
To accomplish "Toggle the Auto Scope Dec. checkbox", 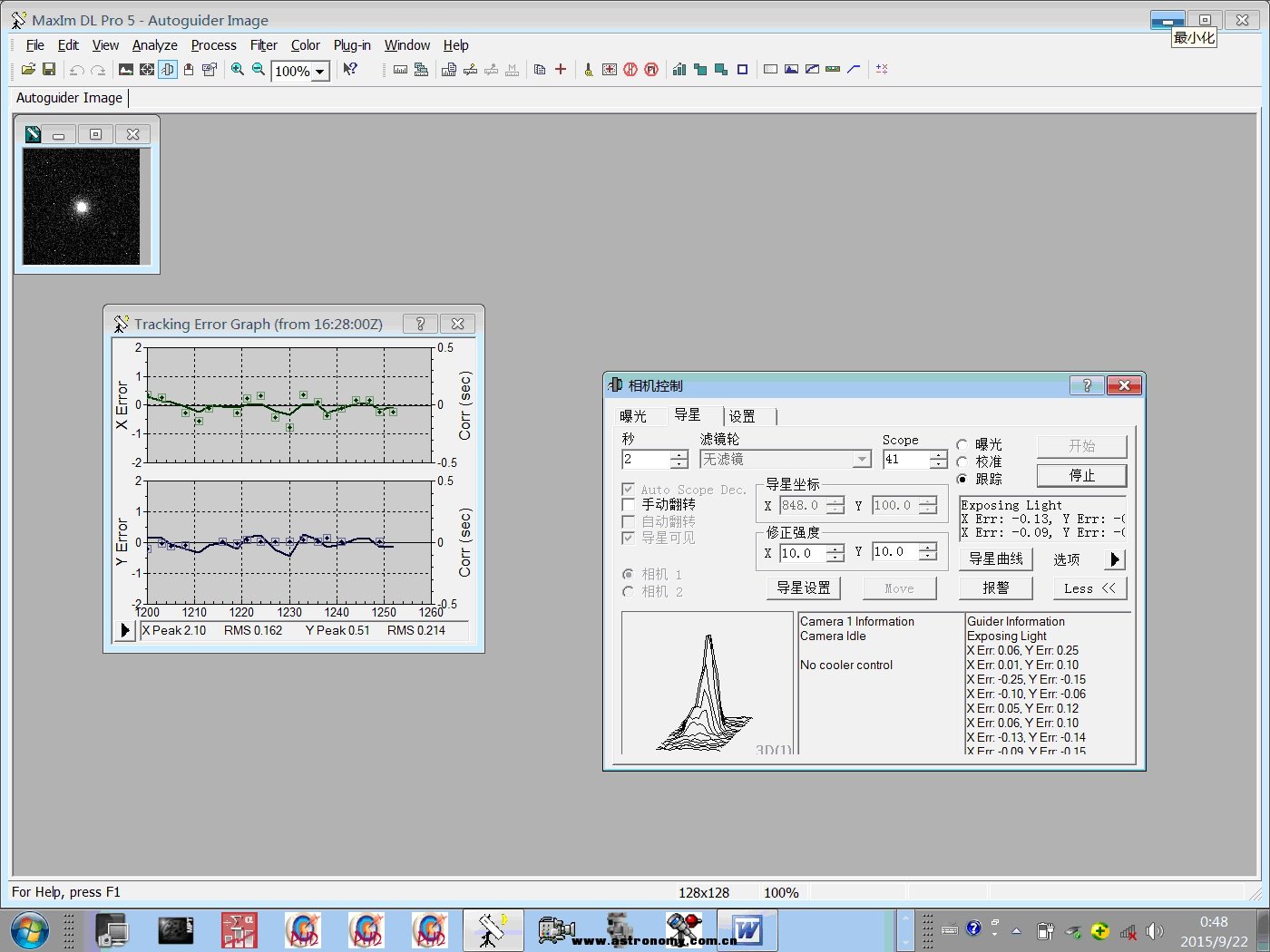I will (628, 490).
